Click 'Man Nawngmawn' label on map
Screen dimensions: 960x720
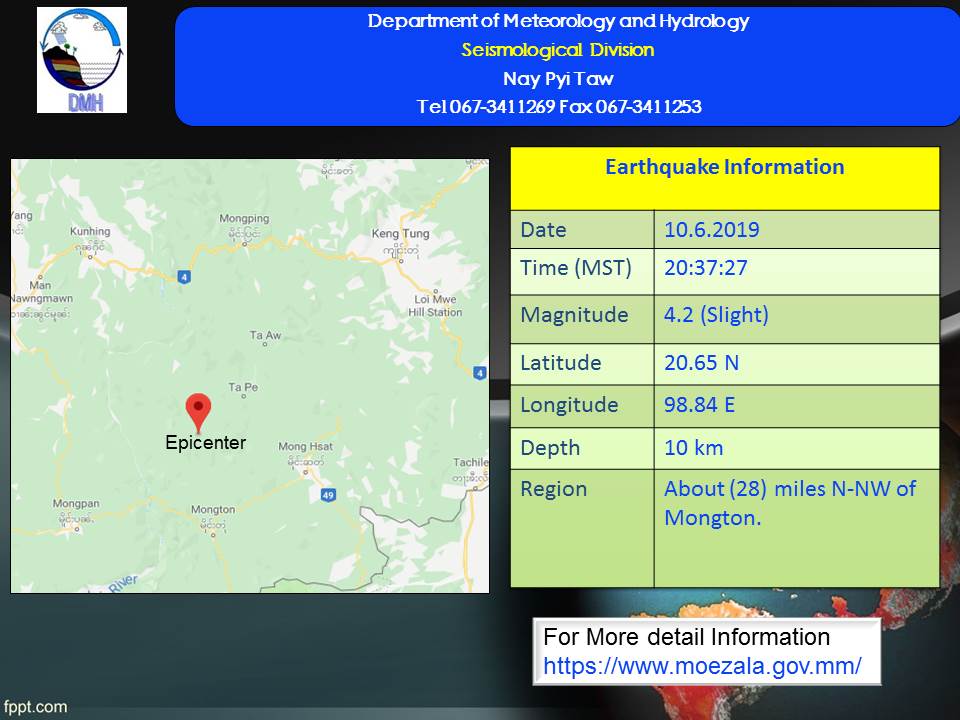41,292
